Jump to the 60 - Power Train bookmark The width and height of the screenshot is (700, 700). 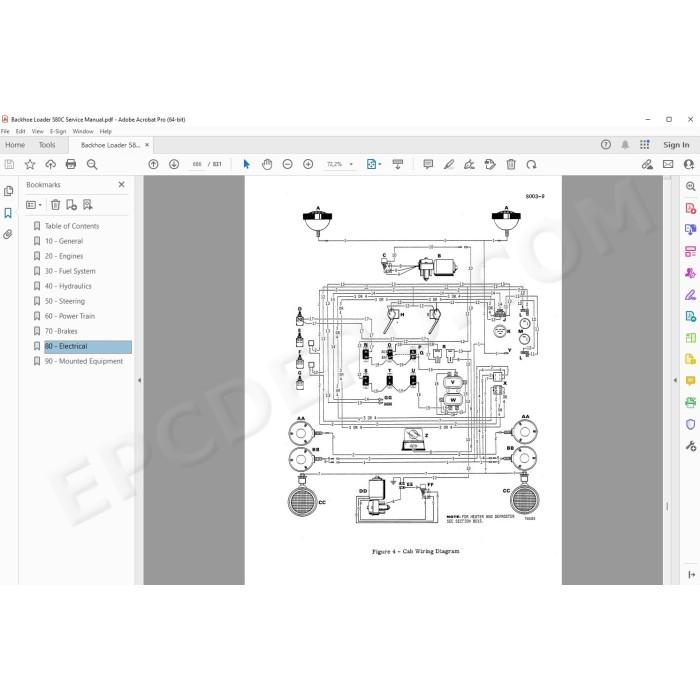tap(70, 316)
